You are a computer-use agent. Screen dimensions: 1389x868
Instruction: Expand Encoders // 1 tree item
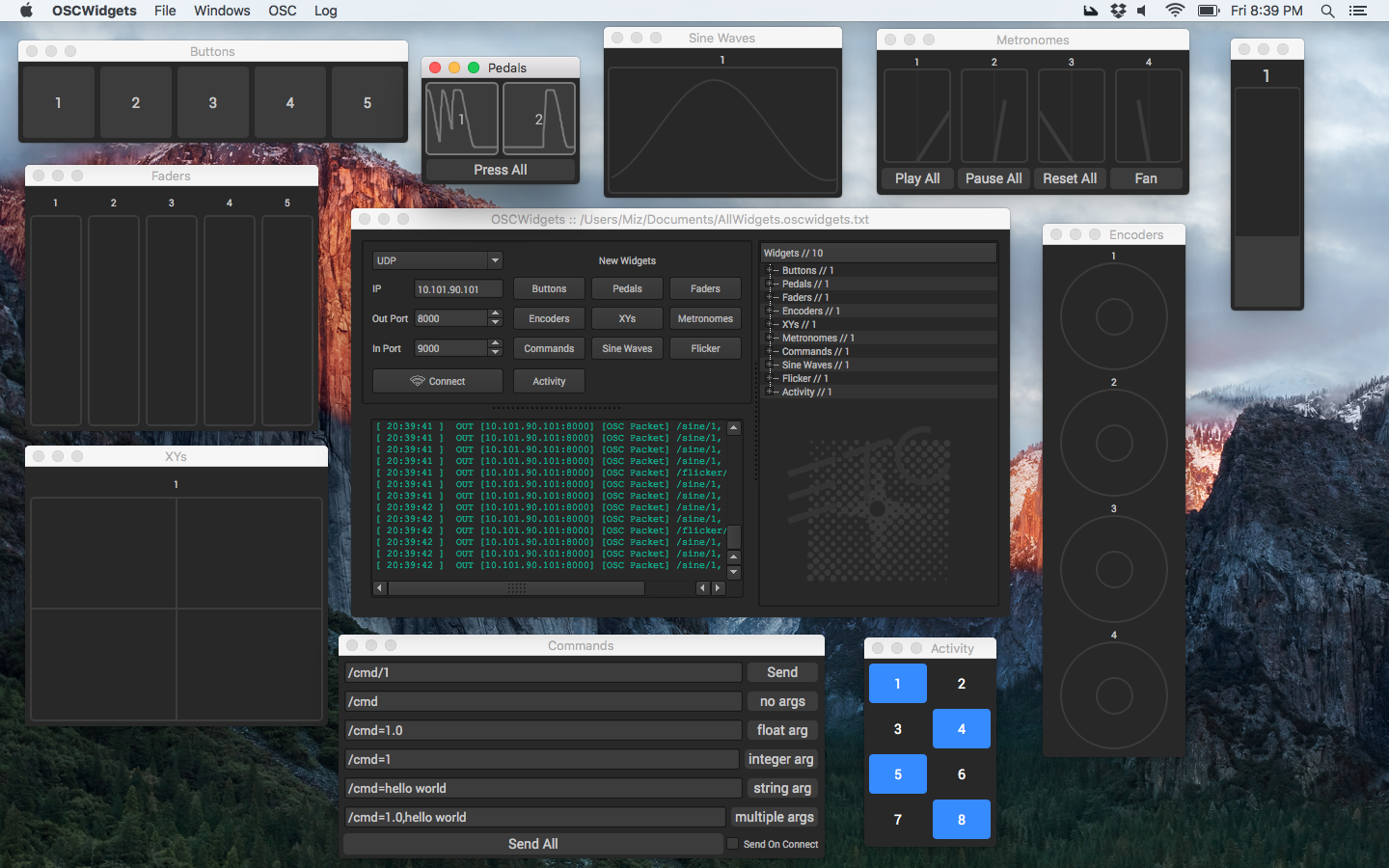(x=771, y=312)
